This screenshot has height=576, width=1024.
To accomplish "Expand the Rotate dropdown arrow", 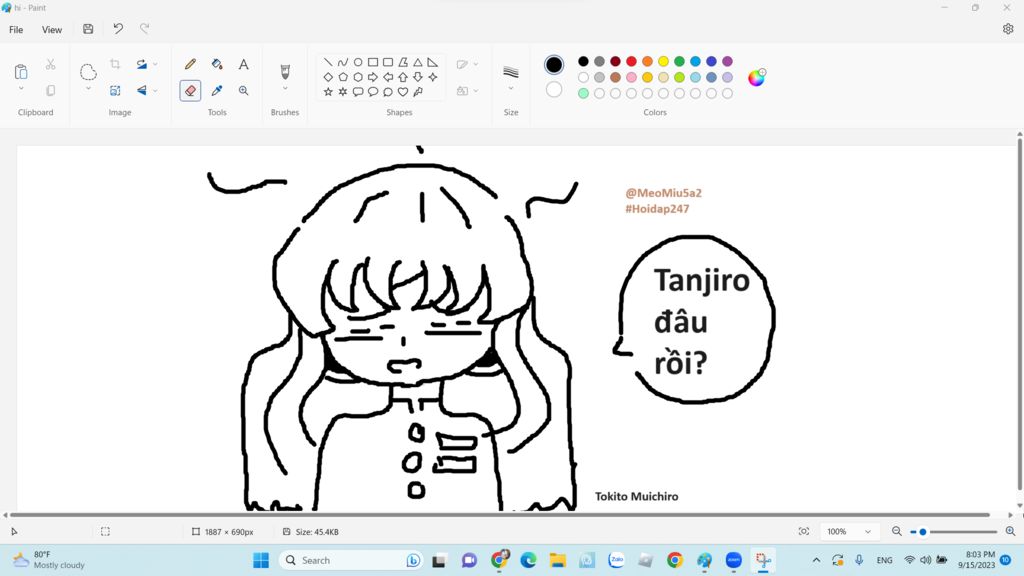I will 155,64.
